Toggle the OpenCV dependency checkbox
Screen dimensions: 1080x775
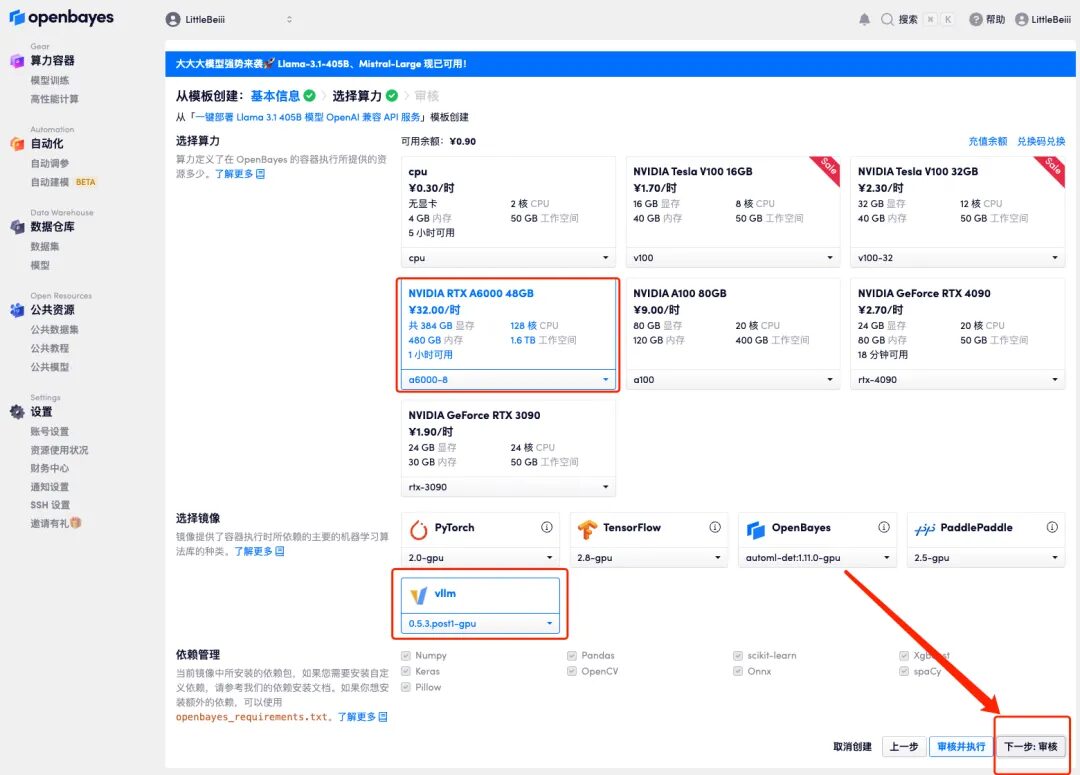pos(571,672)
